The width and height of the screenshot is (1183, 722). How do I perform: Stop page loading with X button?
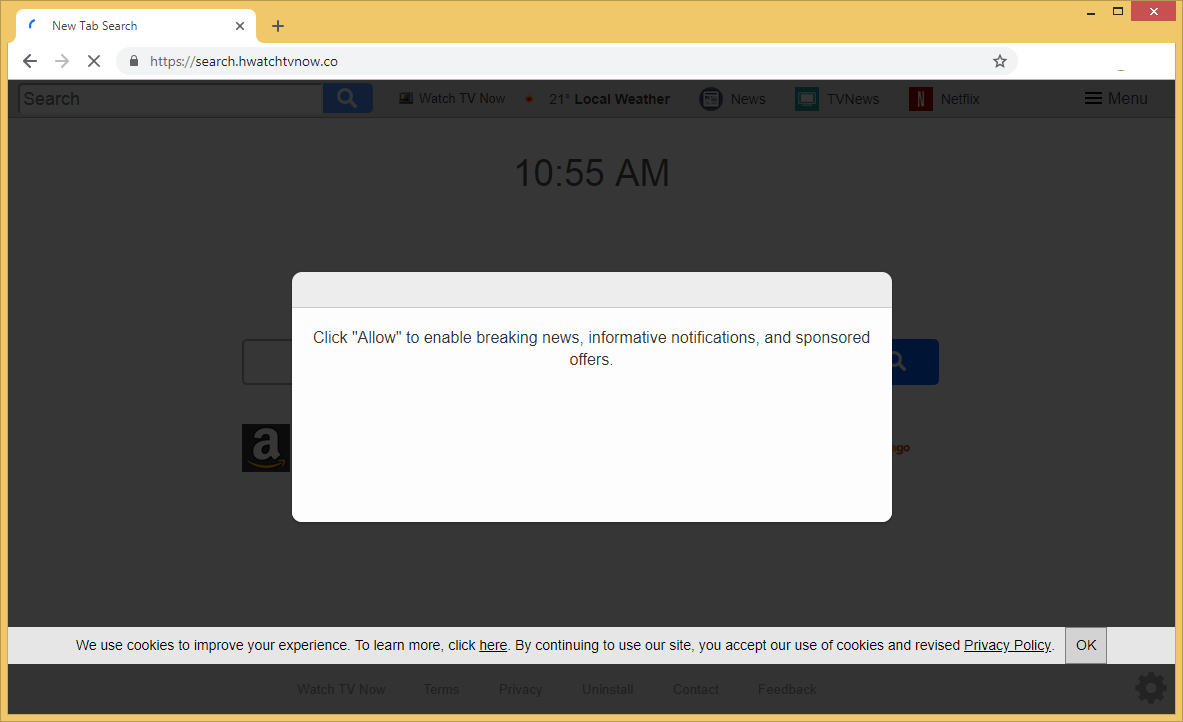tap(93, 61)
